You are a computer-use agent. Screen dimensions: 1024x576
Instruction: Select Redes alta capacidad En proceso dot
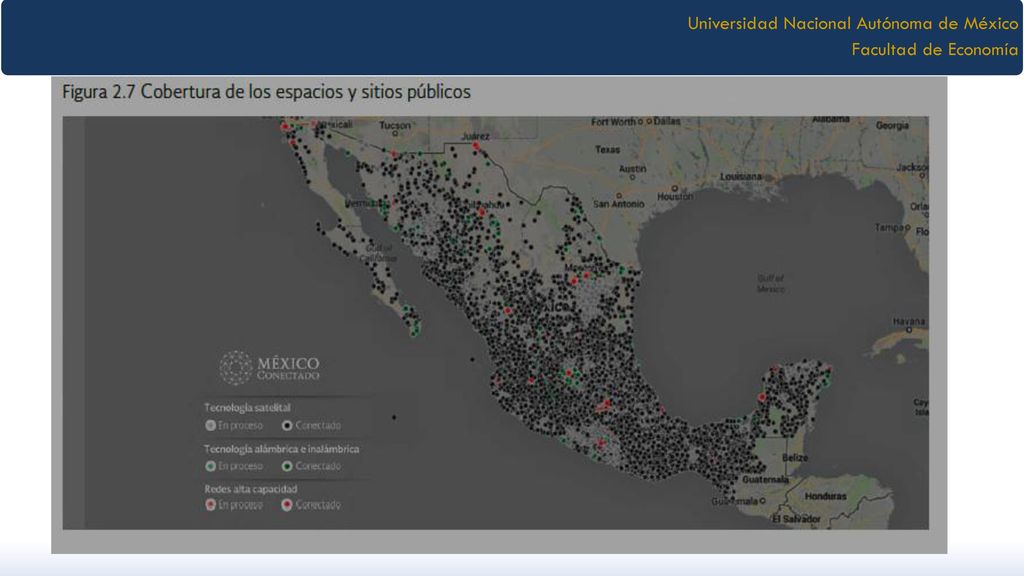click(210, 504)
